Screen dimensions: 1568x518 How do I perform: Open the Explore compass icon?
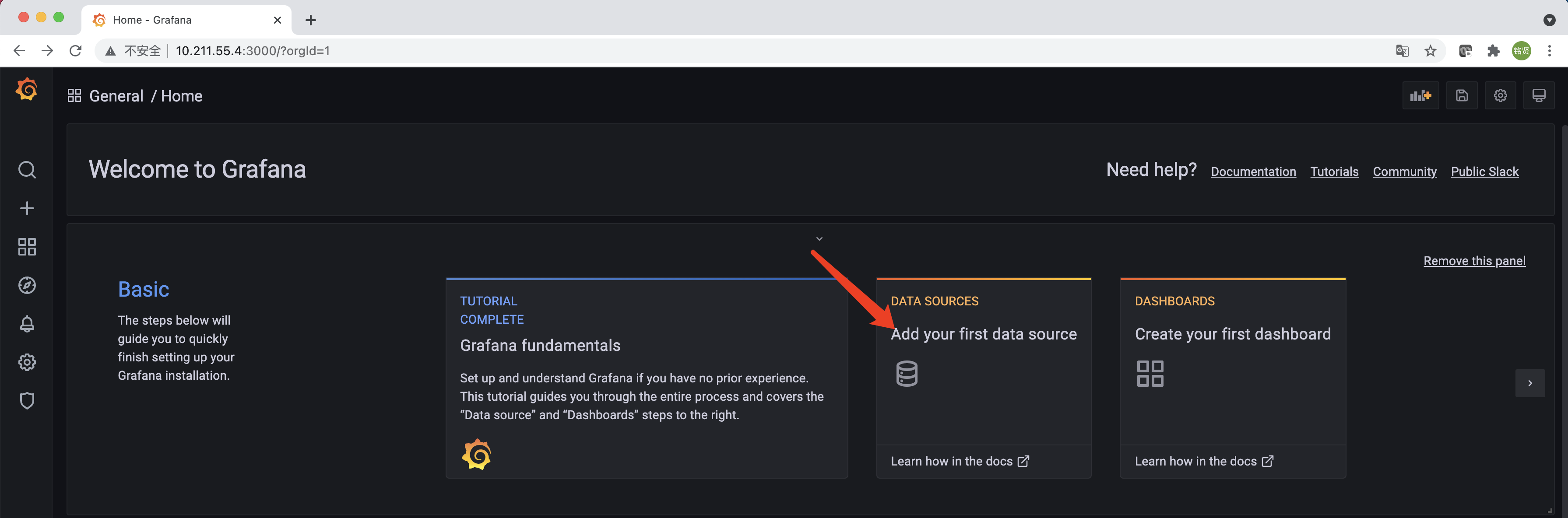pos(27,285)
